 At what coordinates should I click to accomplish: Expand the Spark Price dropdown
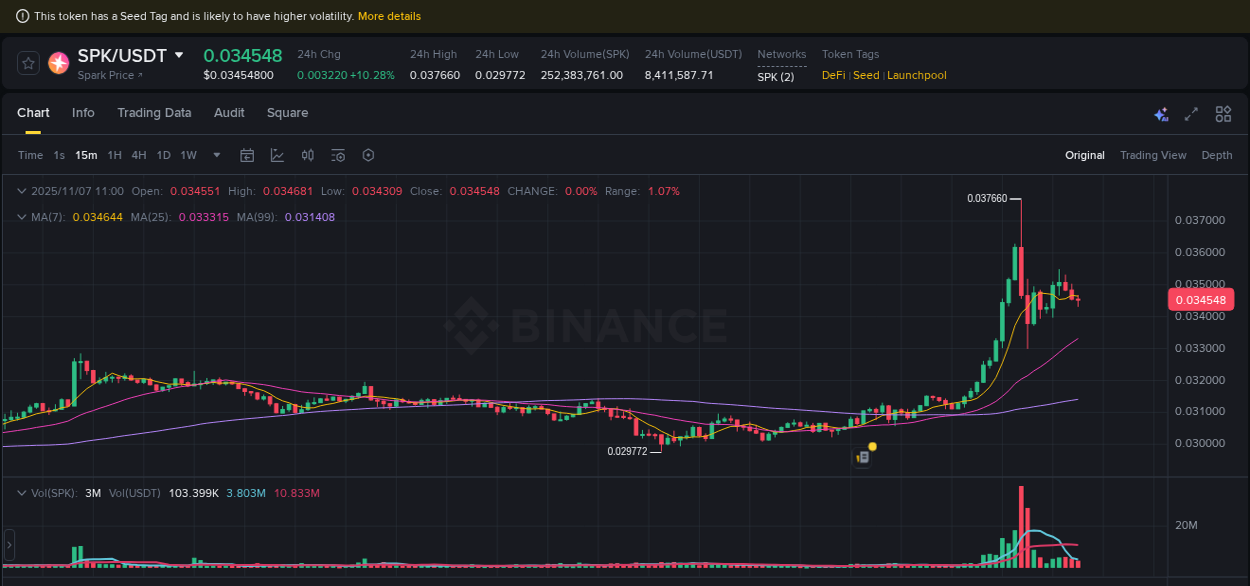(108, 75)
